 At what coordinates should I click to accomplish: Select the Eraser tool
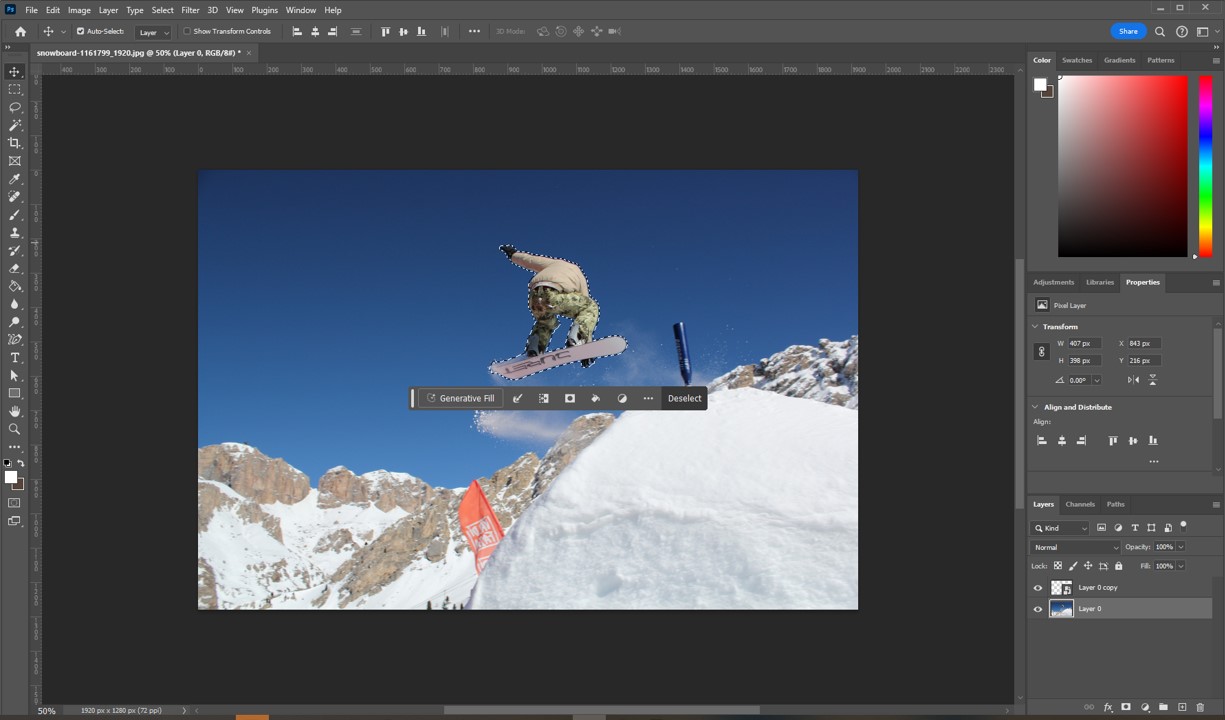(x=14, y=268)
